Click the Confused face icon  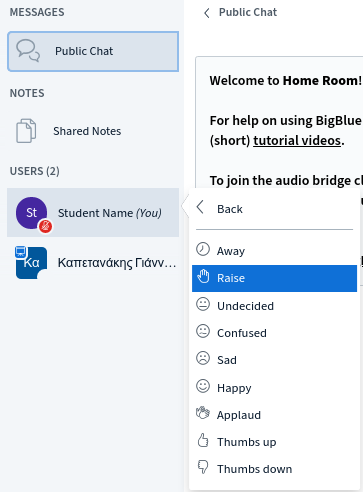203,332
